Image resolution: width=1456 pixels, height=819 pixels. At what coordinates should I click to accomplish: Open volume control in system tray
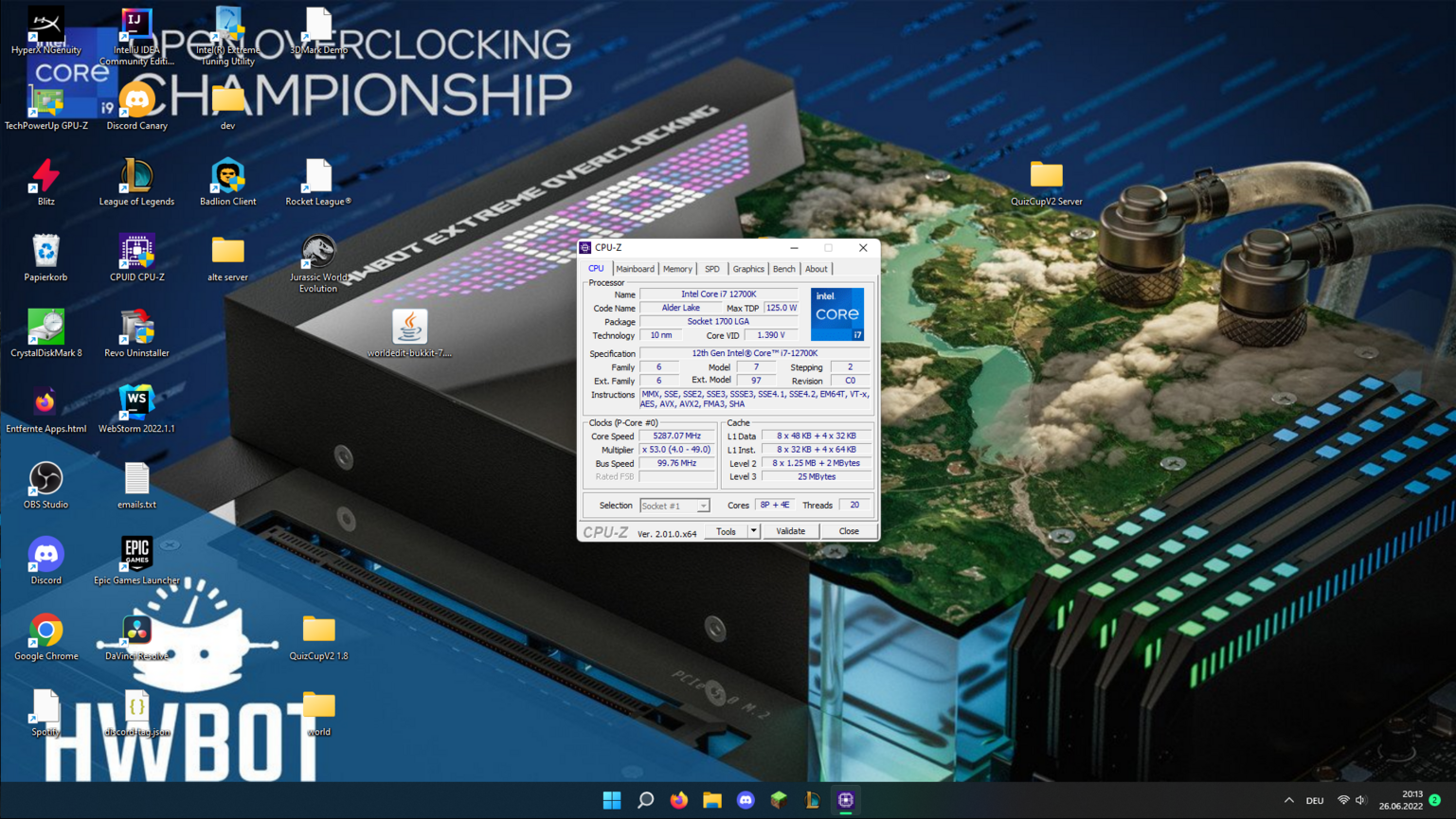tap(1360, 800)
